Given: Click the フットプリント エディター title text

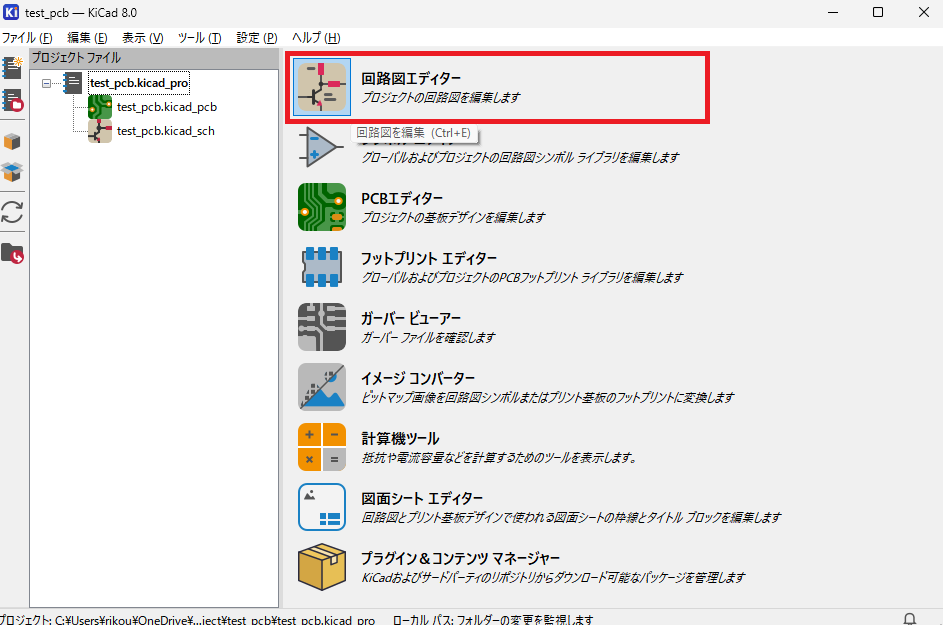Looking at the screenshot, I should click(x=429, y=259).
